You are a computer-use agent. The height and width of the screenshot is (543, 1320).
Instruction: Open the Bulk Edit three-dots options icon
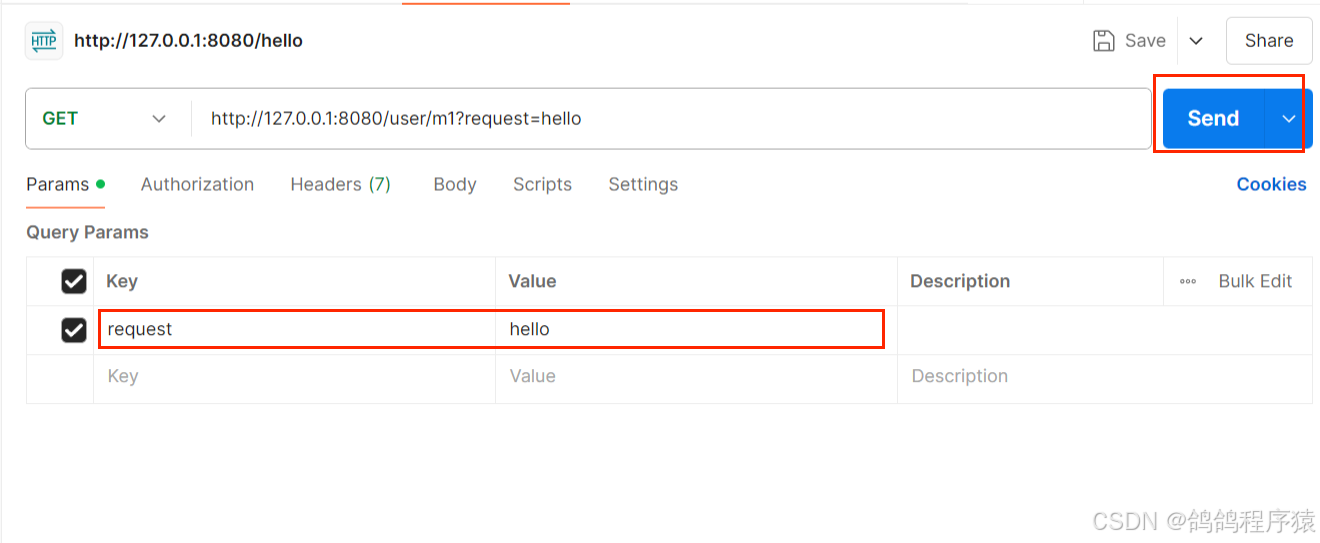(x=1188, y=282)
